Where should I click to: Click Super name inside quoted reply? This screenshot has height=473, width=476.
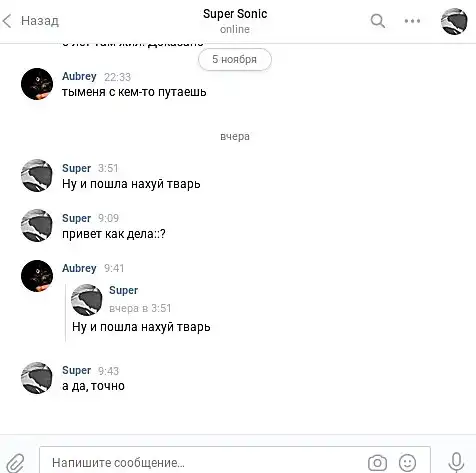123,290
